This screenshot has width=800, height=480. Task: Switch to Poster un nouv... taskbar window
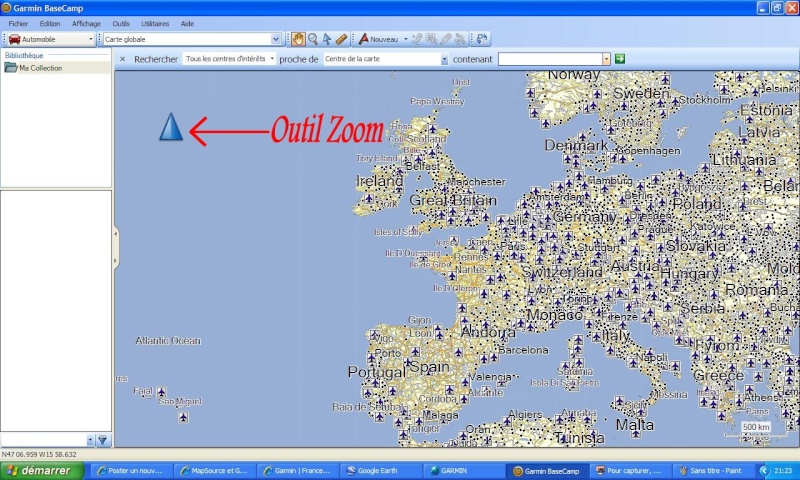coord(132,471)
